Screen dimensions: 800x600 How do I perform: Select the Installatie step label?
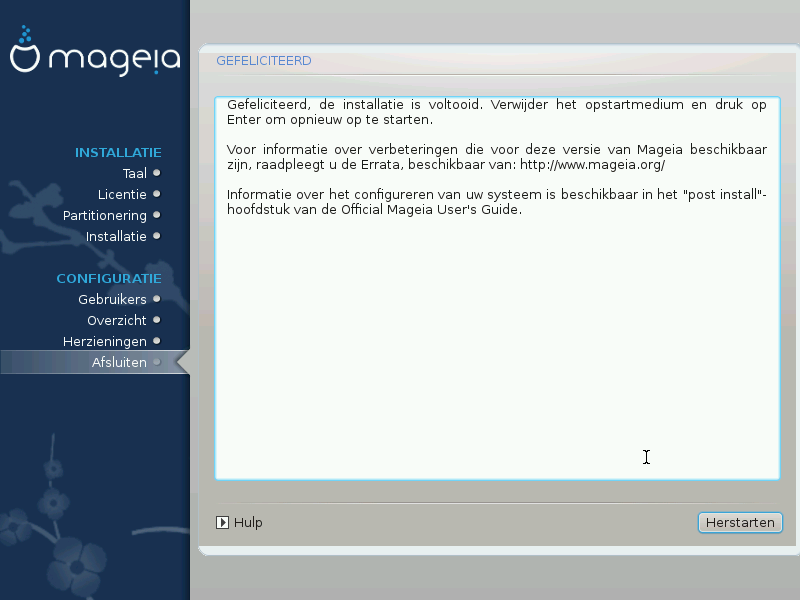click(116, 236)
